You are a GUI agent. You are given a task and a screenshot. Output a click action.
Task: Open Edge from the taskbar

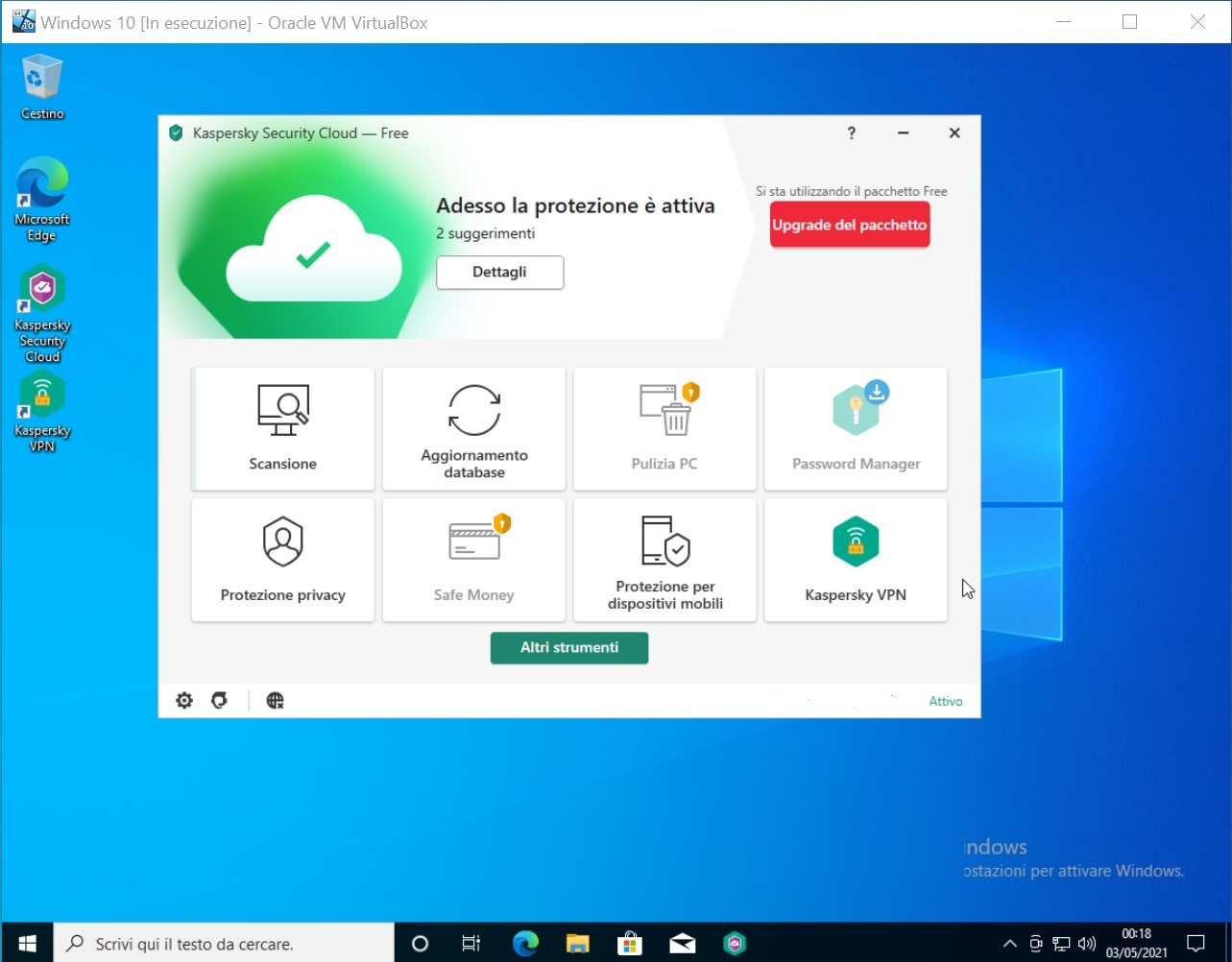click(525, 943)
